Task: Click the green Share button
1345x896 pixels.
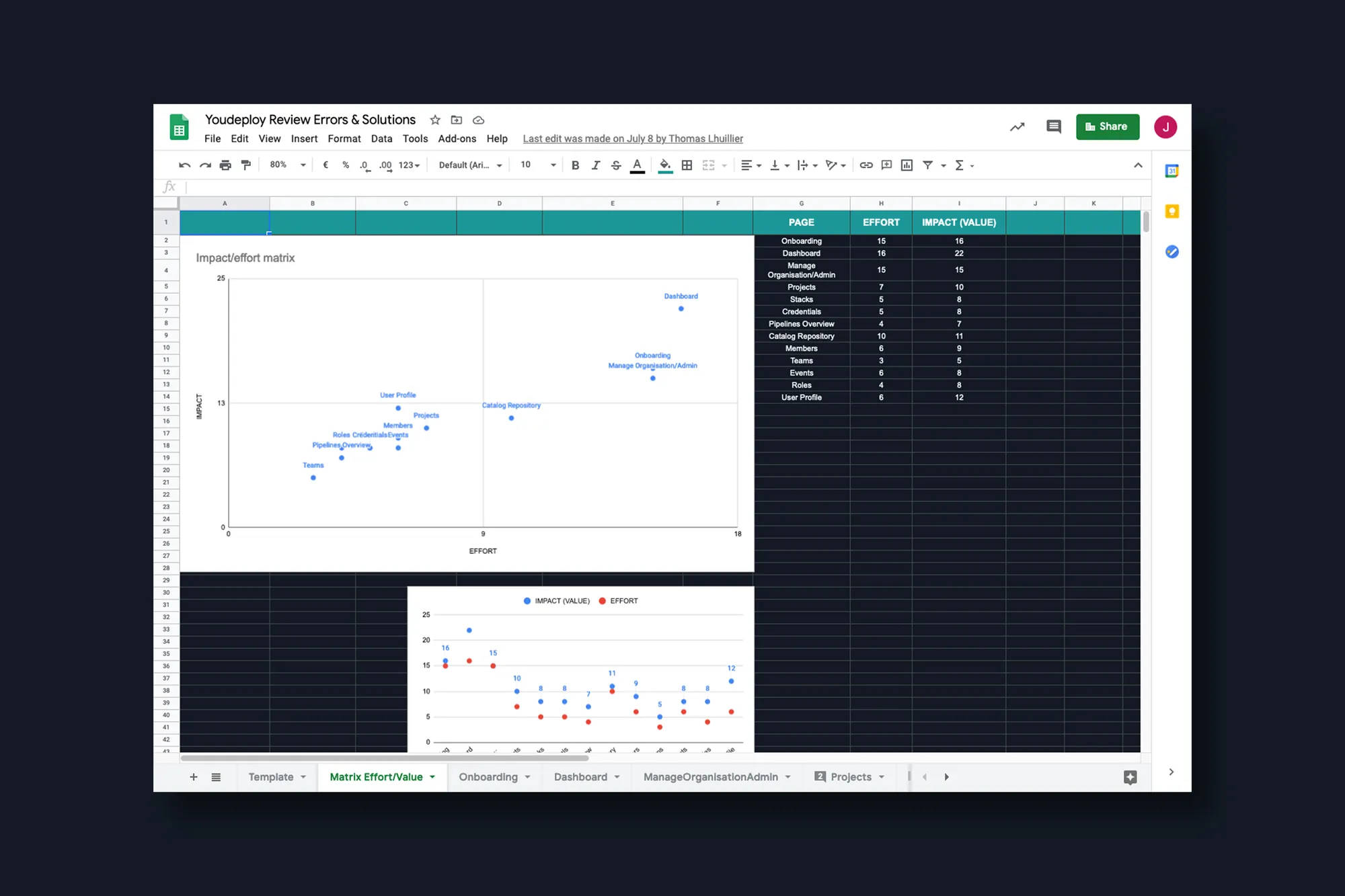Action: click(x=1107, y=127)
